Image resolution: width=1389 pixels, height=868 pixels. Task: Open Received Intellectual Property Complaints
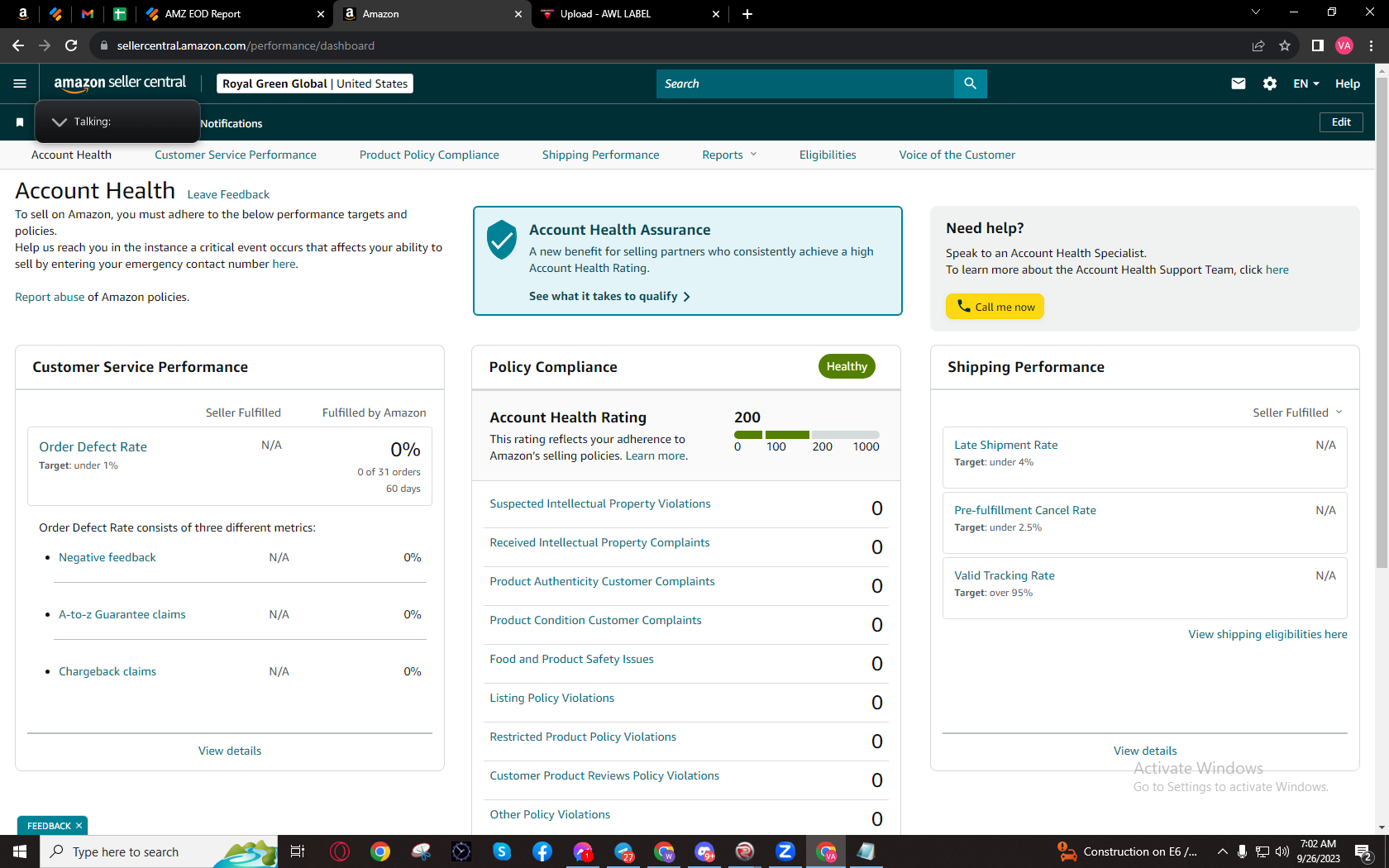[x=599, y=542]
